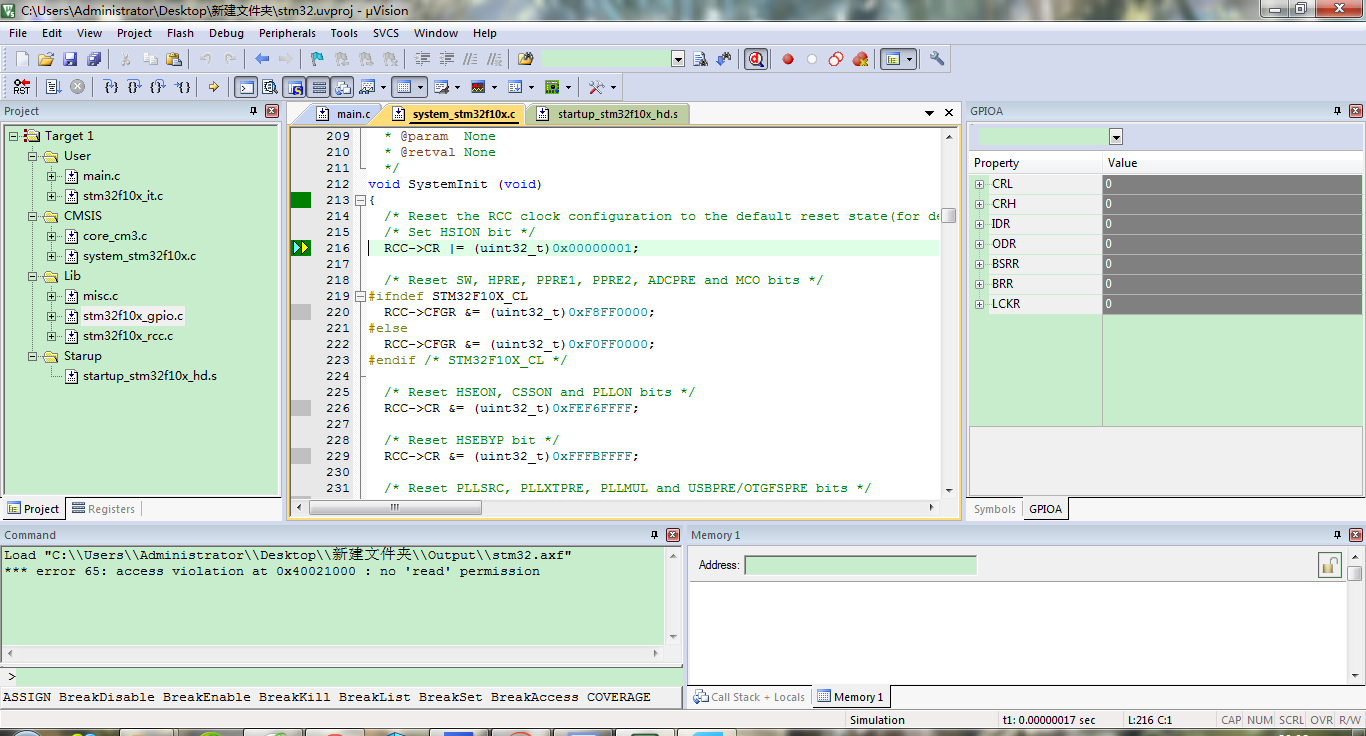Screen dimensions: 1366x736
Task: Click the Memory 1 Address input field
Action: [860, 565]
